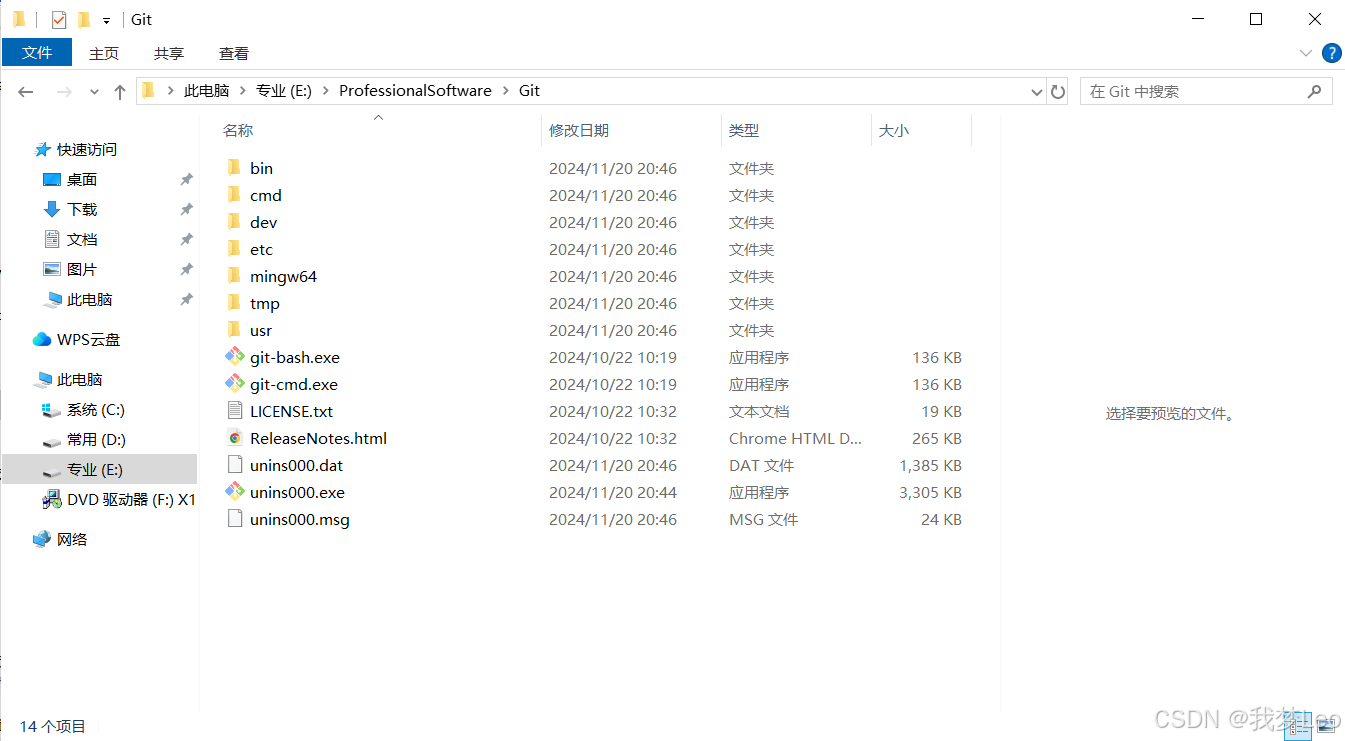The width and height of the screenshot is (1345, 741).
Task: Select DVD 驱动器 (F:) drive
Action: pos(131,499)
